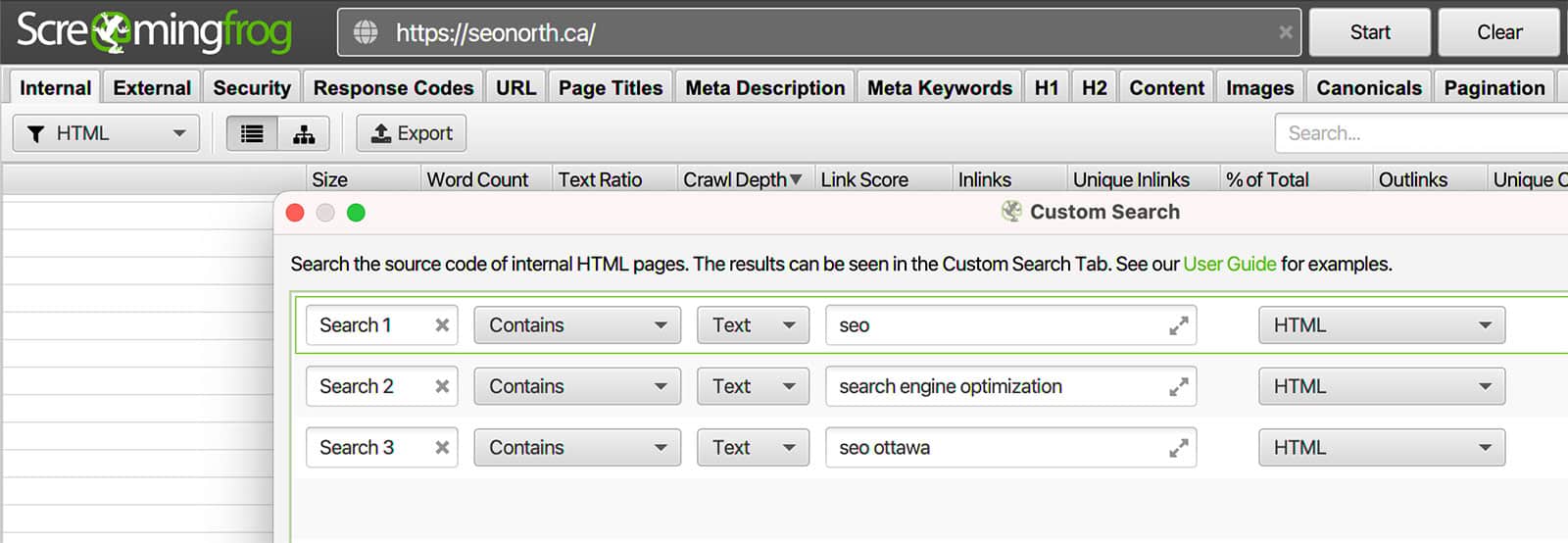The width and height of the screenshot is (1568, 543).
Task: Sort by the Link Score column
Action: (883, 179)
